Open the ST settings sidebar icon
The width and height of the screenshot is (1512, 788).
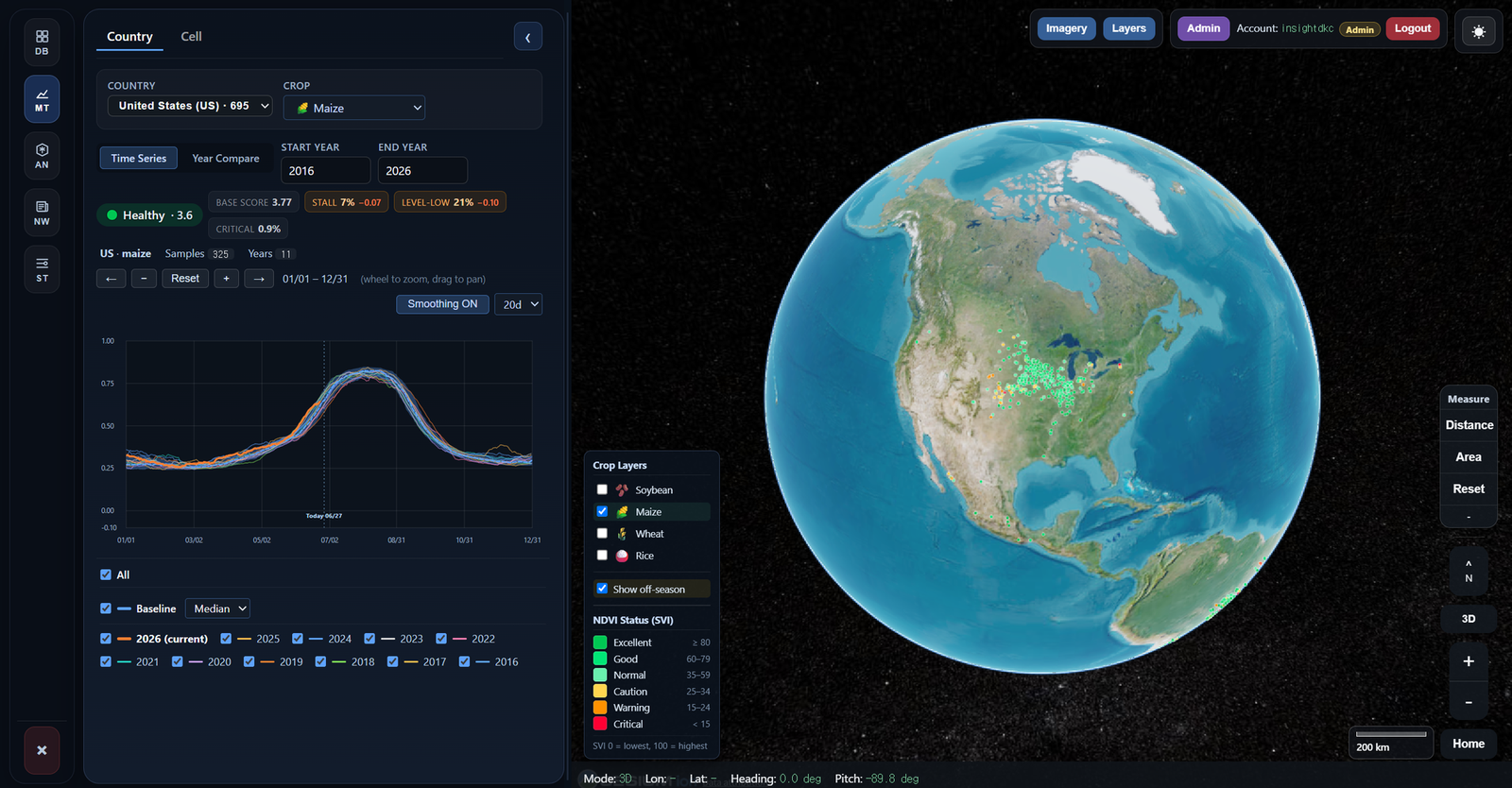pos(42,269)
